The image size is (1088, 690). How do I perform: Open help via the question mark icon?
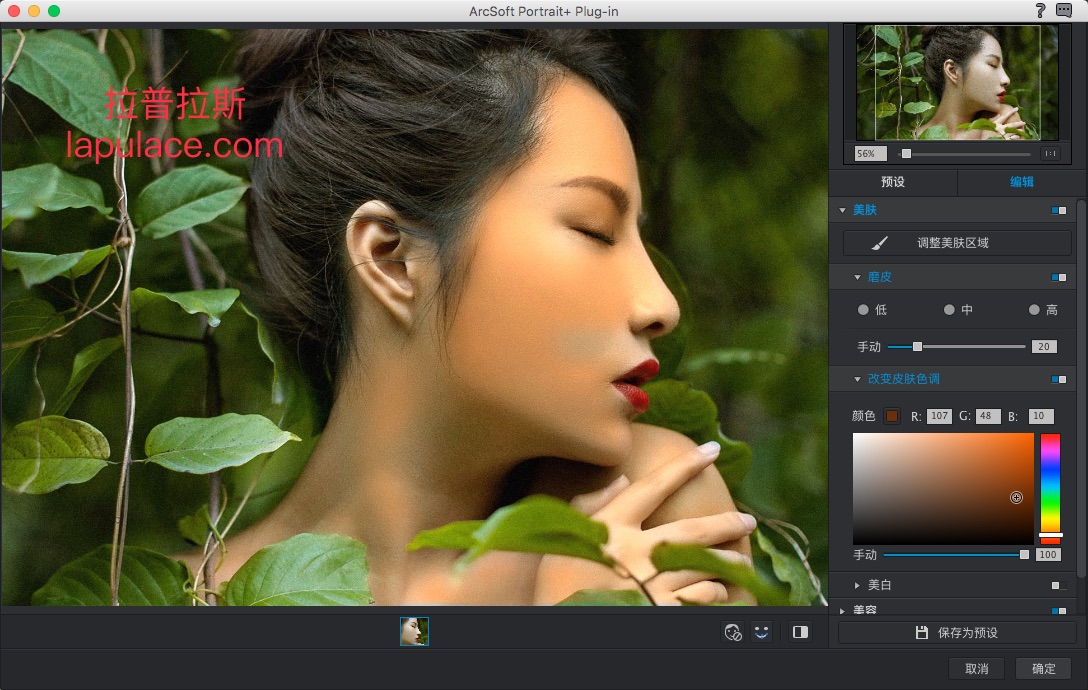(1041, 10)
